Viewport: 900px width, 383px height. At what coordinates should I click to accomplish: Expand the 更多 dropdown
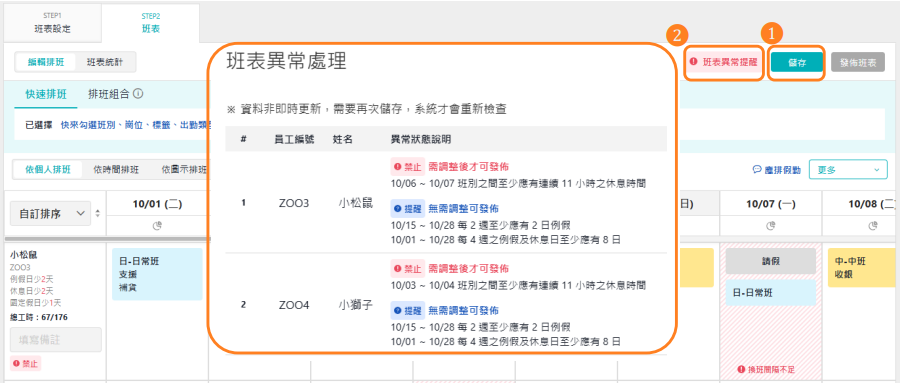(848, 169)
